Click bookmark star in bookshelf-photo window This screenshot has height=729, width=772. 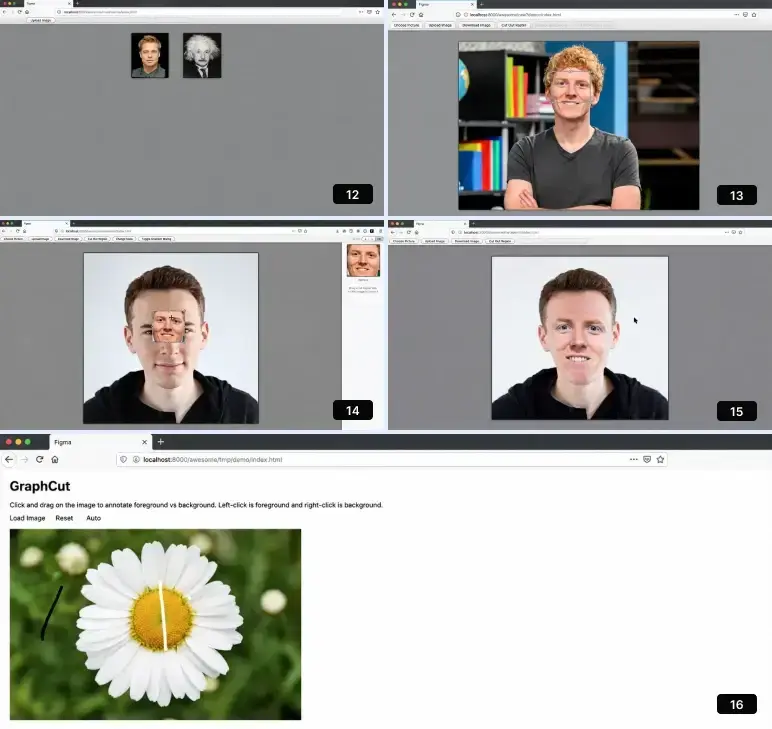[x=754, y=15]
